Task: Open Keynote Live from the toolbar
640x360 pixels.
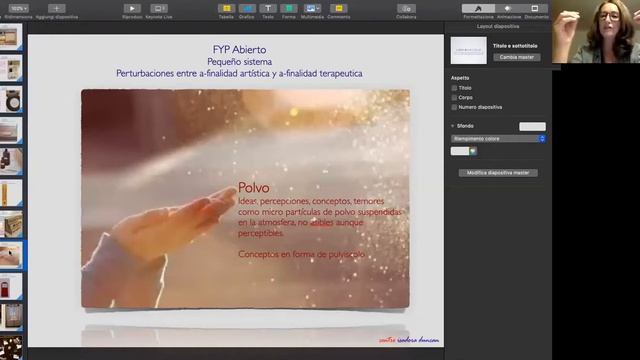Action: point(159,8)
